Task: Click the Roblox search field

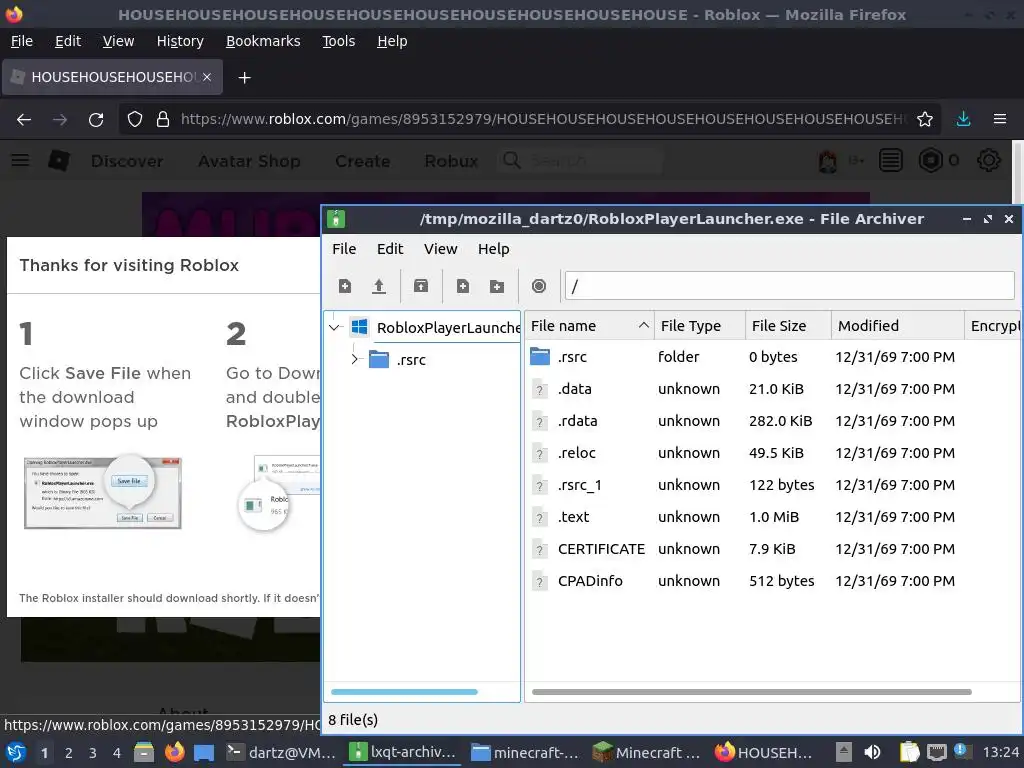Action: click(x=581, y=161)
